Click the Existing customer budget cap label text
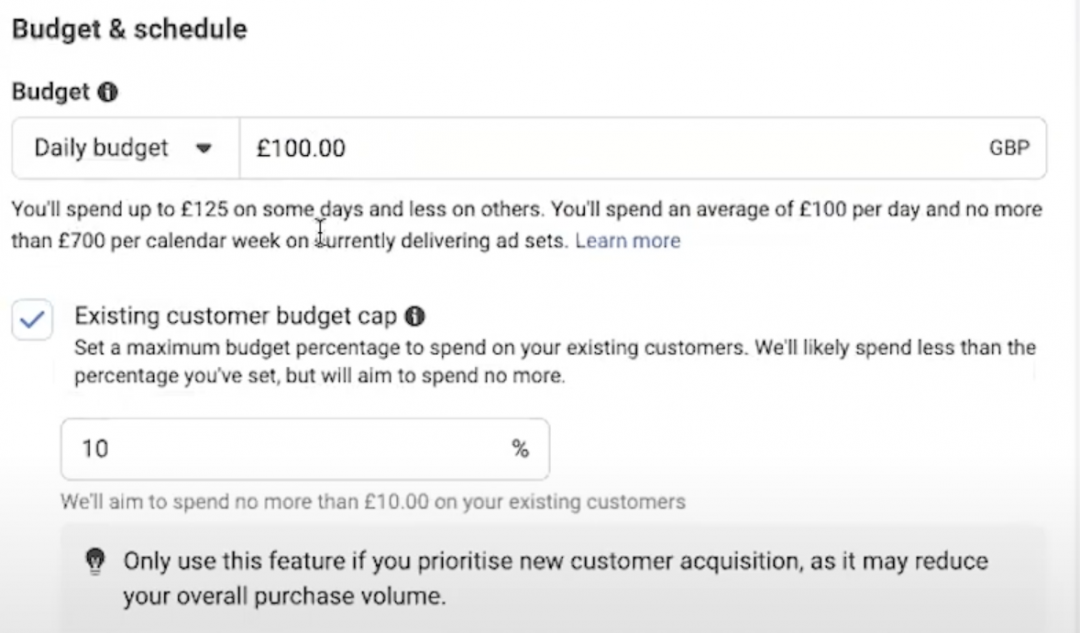Screen dimensions: 1080x633 tap(236, 315)
